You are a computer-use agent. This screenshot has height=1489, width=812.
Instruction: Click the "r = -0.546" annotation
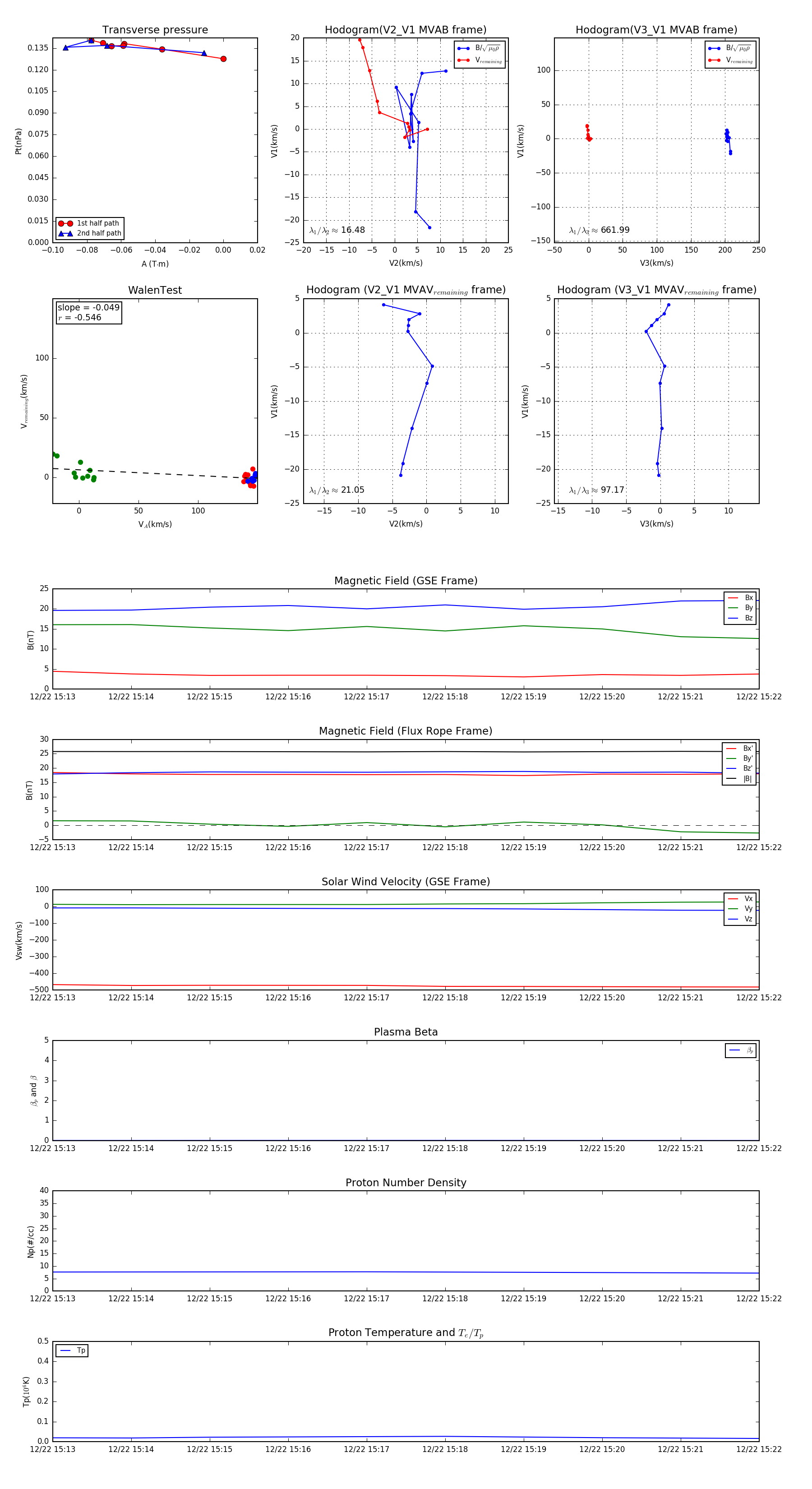(x=80, y=317)
